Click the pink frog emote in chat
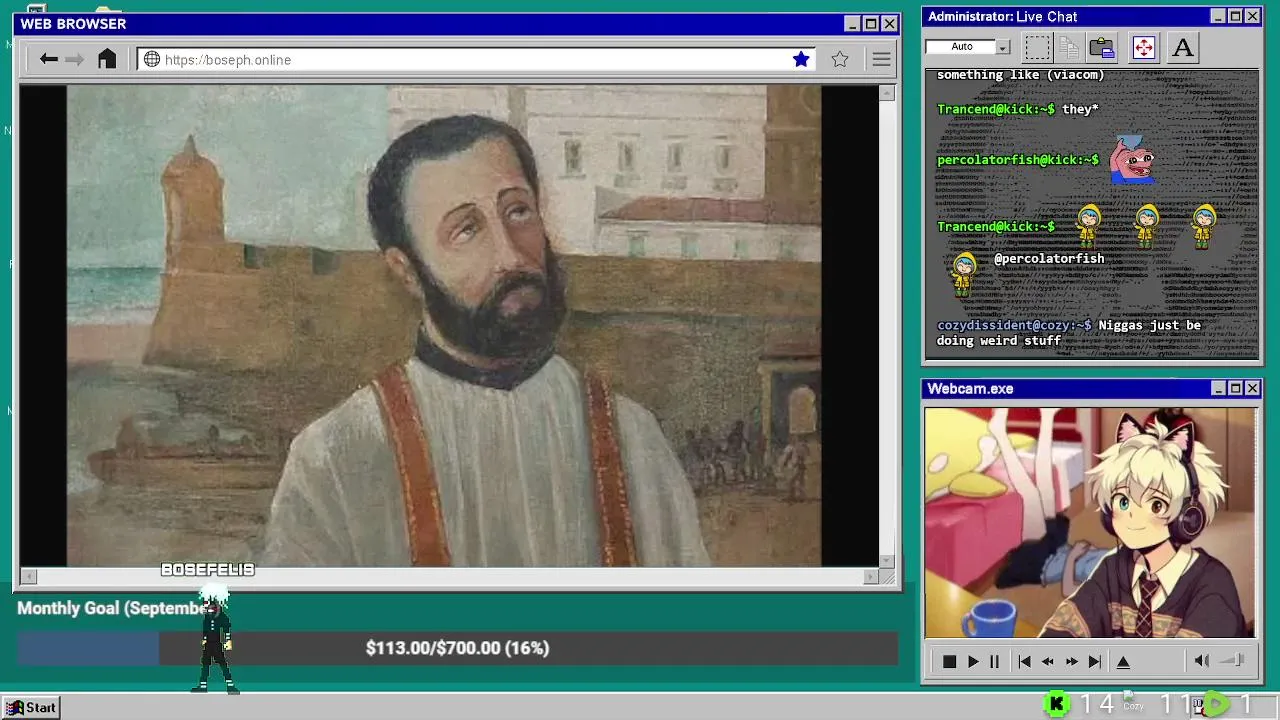Image resolution: width=1280 pixels, height=720 pixels. point(1133,160)
